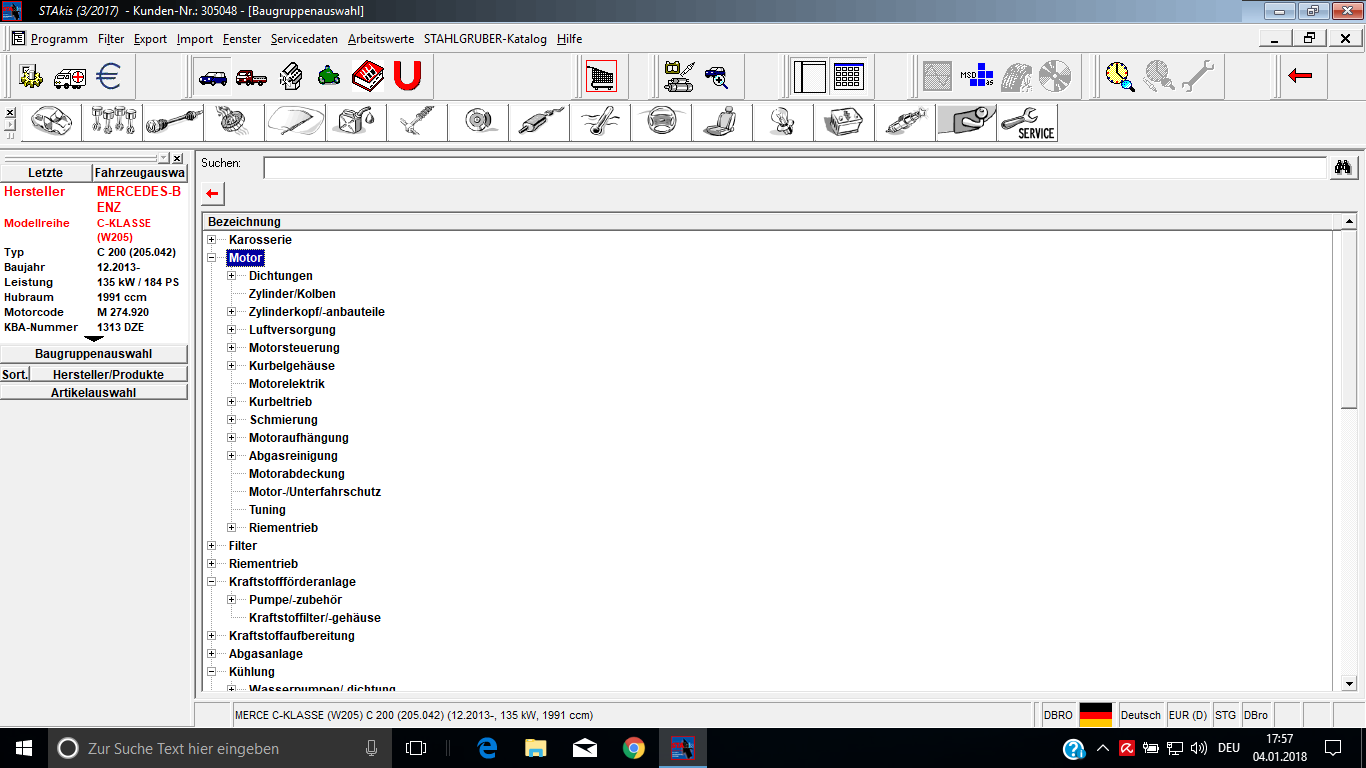Click the red back arrow below search

[x=212, y=193]
